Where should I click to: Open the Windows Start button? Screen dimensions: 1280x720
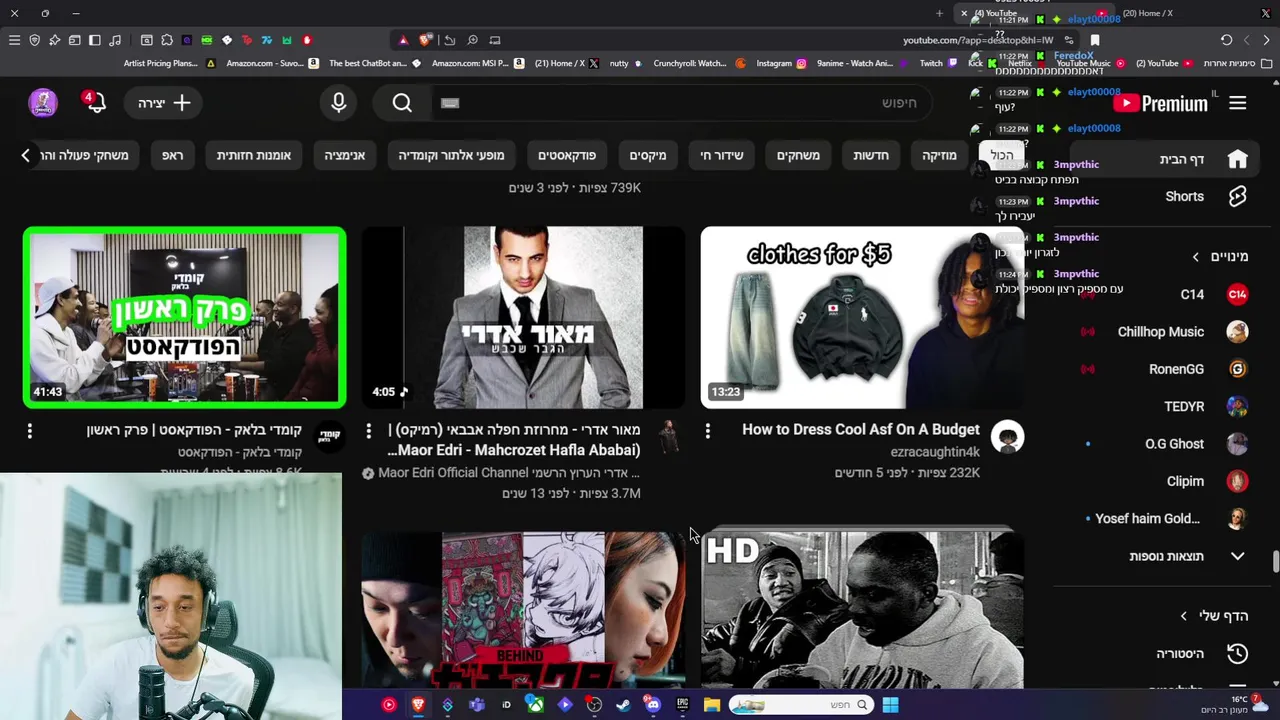tap(890, 705)
